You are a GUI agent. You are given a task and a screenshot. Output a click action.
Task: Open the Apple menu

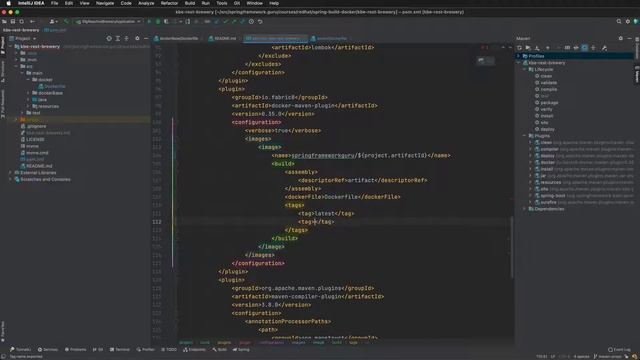click(8, 3)
